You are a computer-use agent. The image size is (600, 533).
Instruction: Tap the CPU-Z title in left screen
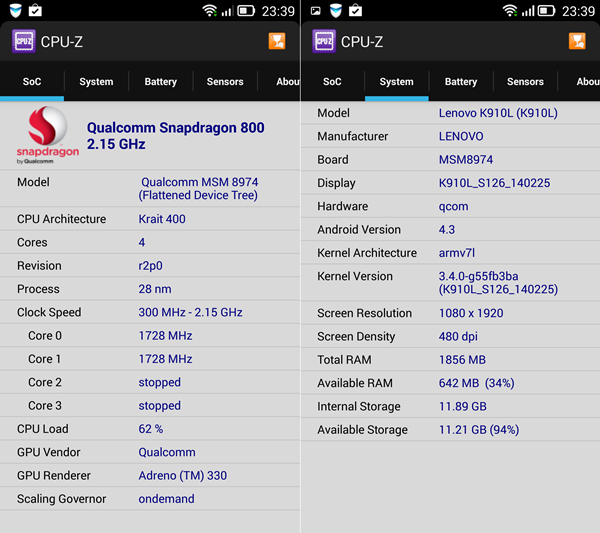point(62,42)
